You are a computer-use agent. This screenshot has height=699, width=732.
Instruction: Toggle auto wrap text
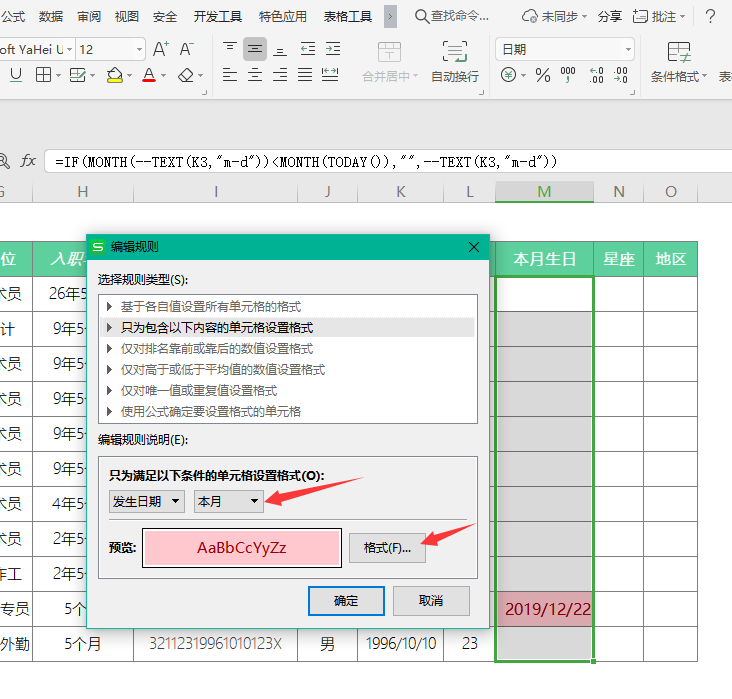click(x=455, y=62)
